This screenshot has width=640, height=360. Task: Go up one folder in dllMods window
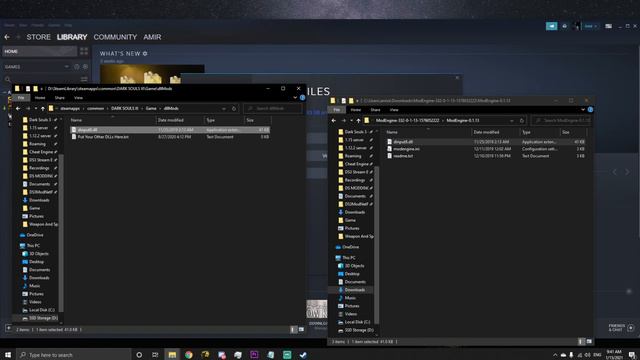click(42, 109)
